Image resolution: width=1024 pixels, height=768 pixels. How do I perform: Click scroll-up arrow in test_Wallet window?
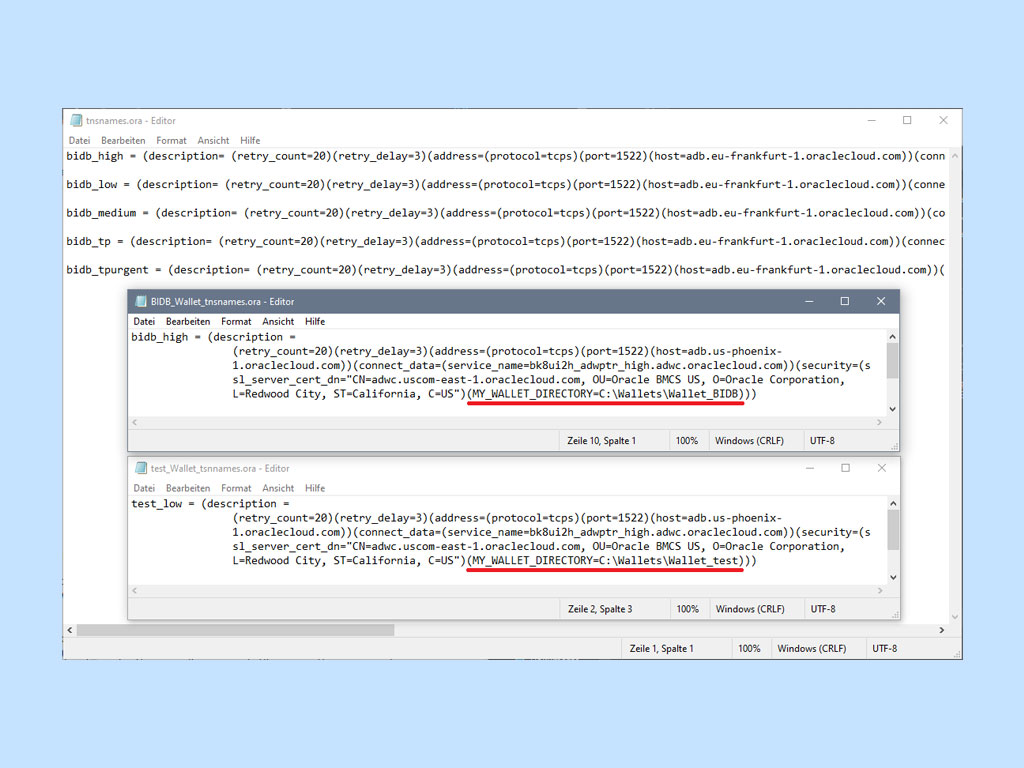893,504
